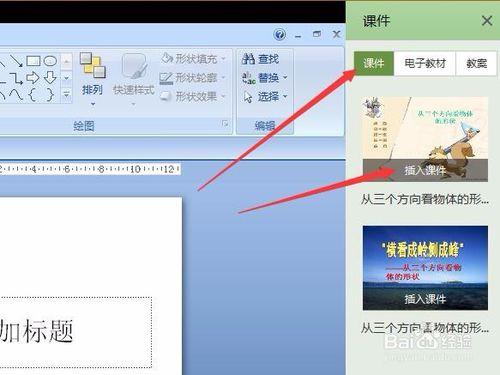
Task: Open the 排列 arrange menu
Action: click(92, 79)
